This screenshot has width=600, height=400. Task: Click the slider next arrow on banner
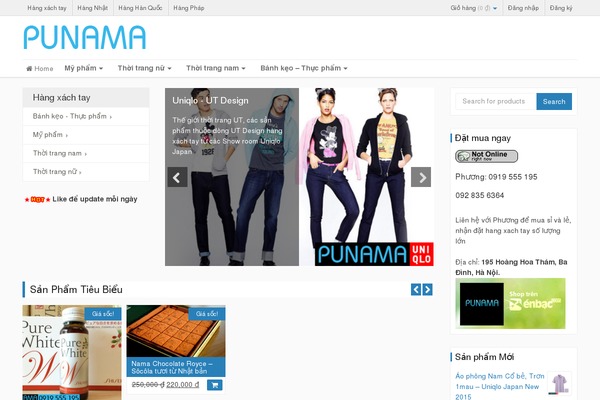[x=421, y=177]
